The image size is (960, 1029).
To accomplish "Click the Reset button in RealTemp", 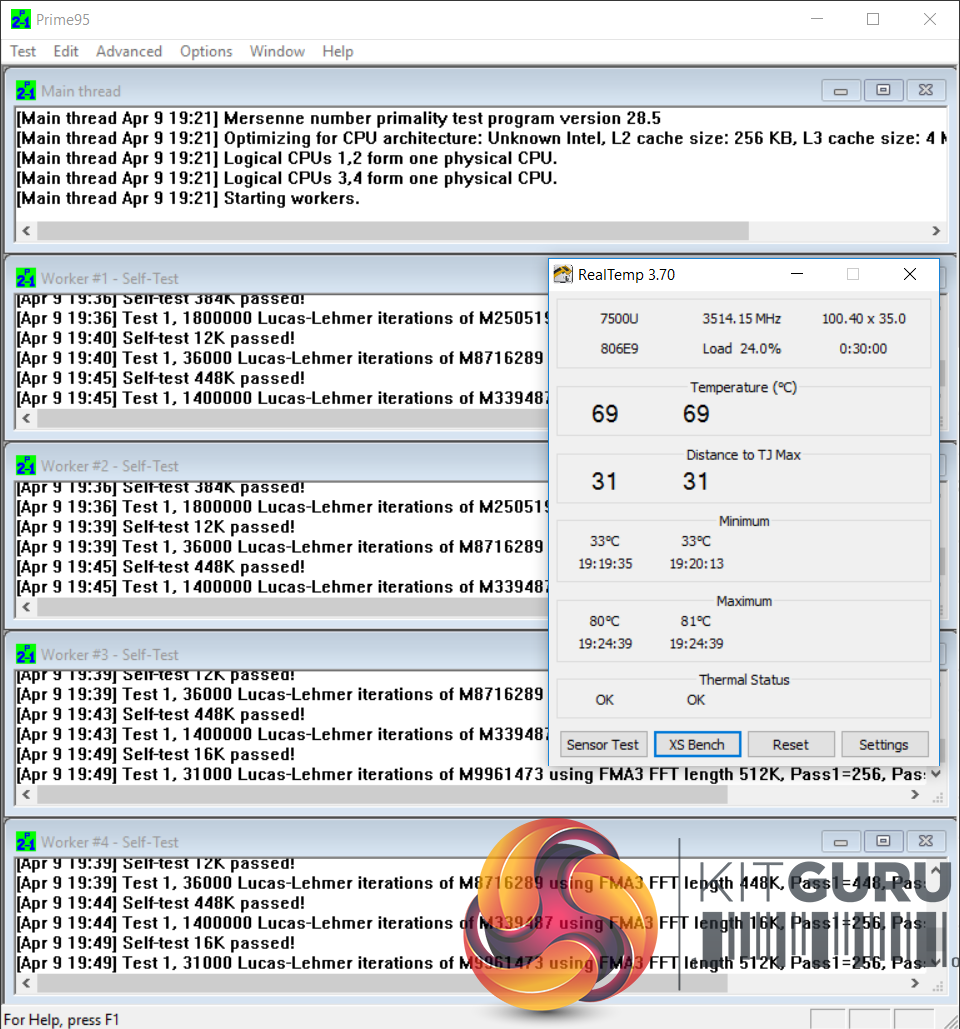I will point(791,745).
